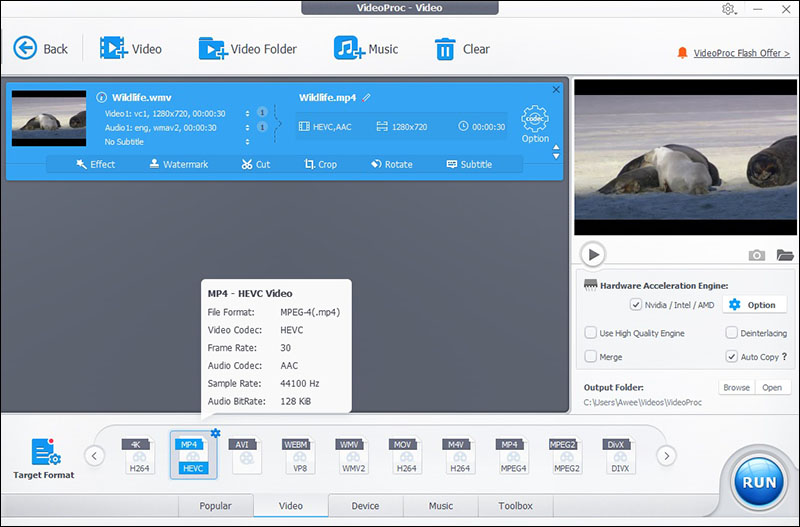Click the Browse button
The height and width of the screenshot is (527, 800).
click(x=736, y=387)
